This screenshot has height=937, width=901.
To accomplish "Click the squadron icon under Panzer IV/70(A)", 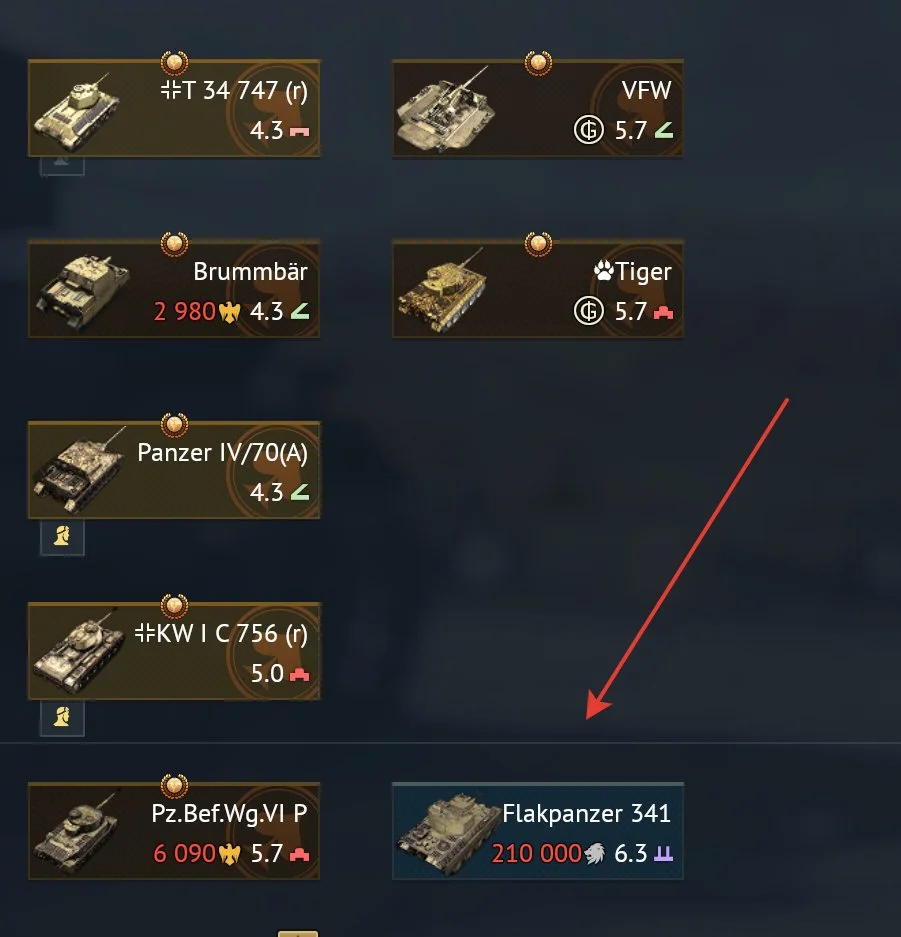I will coord(62,537).
